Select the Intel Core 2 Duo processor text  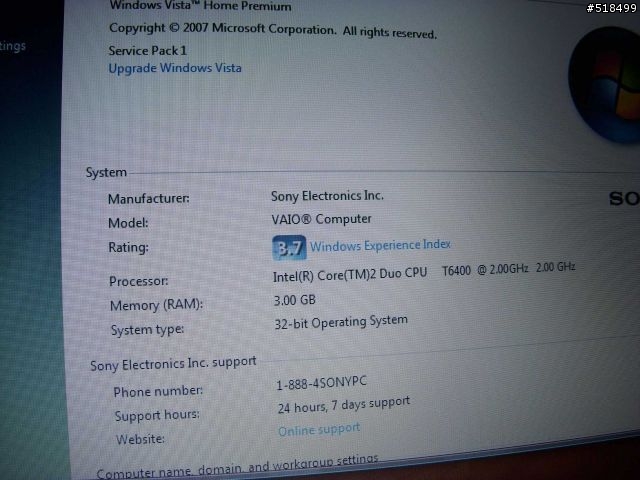point(424,273)
